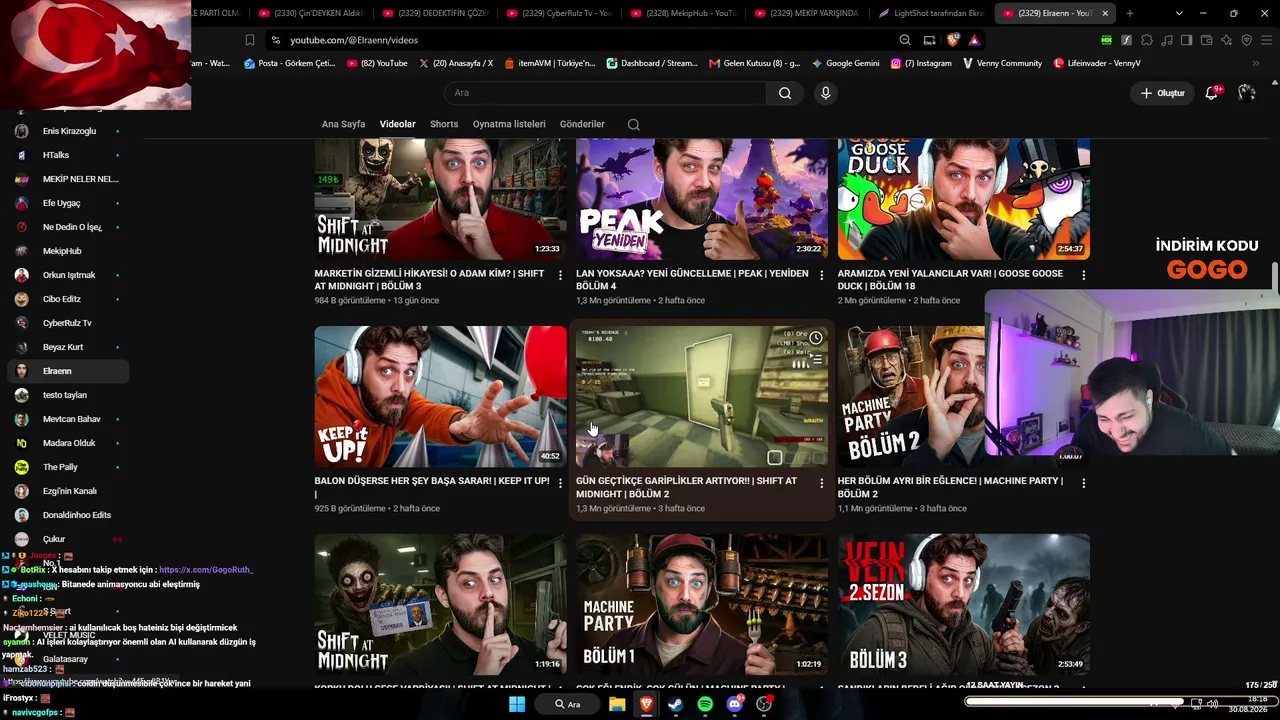The height and width of the screenshot is (720, 1280).
Task: Open the Oynatma listeleri tab
Action: click(509, 125)
